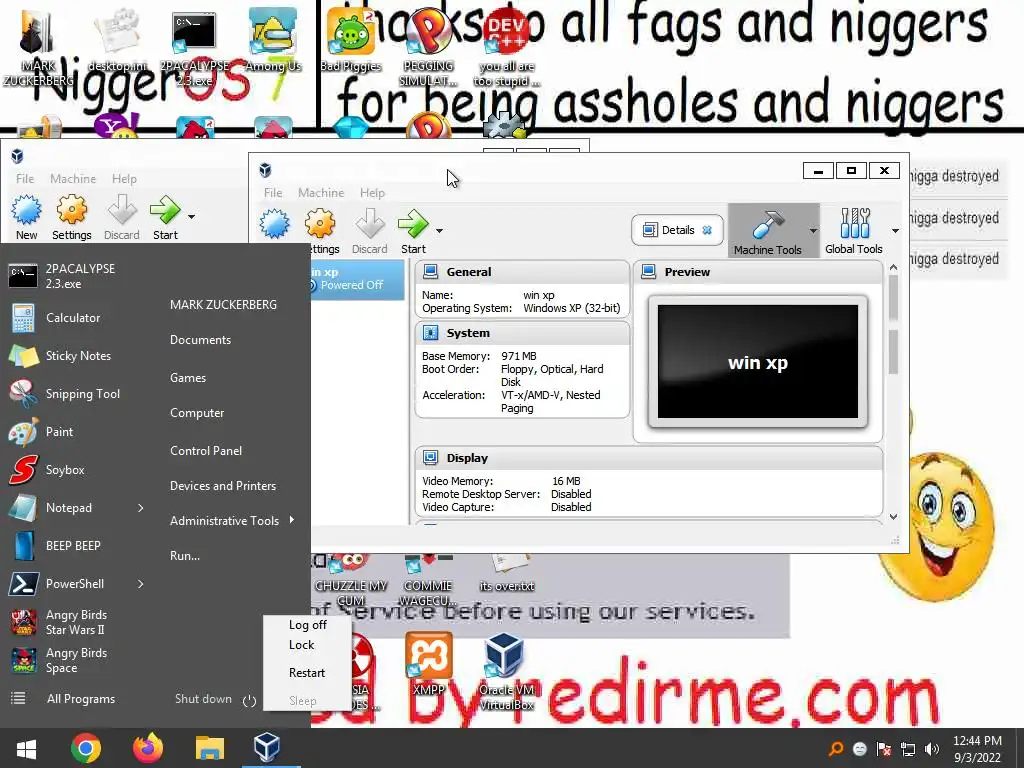Open Help menu in front VirtualBox window

pyautogui.click(x=372, y=193)
